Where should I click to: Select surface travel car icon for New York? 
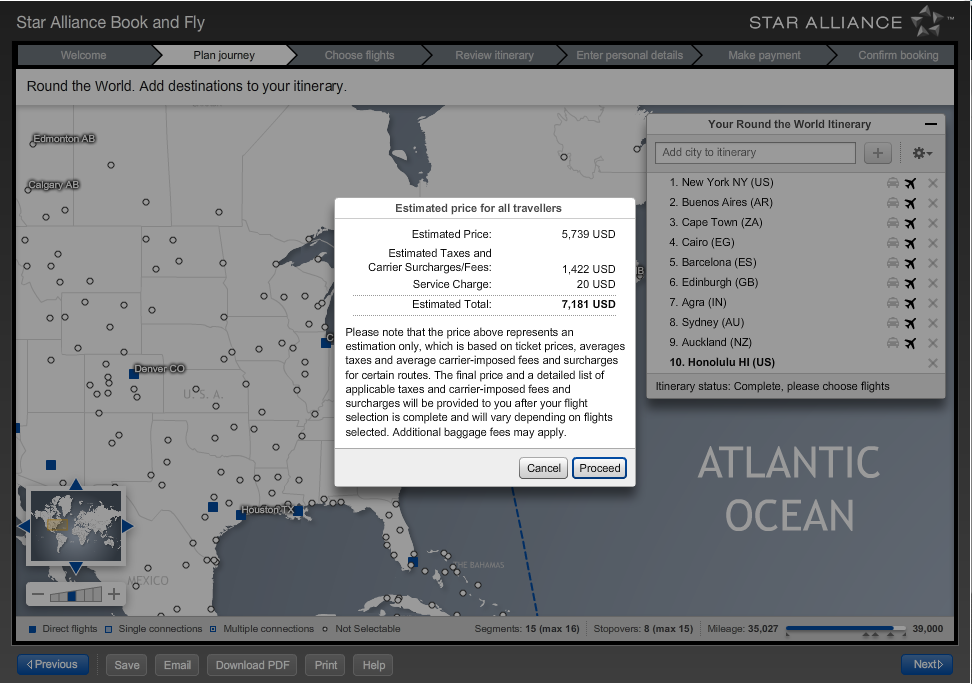pos(893,182)
